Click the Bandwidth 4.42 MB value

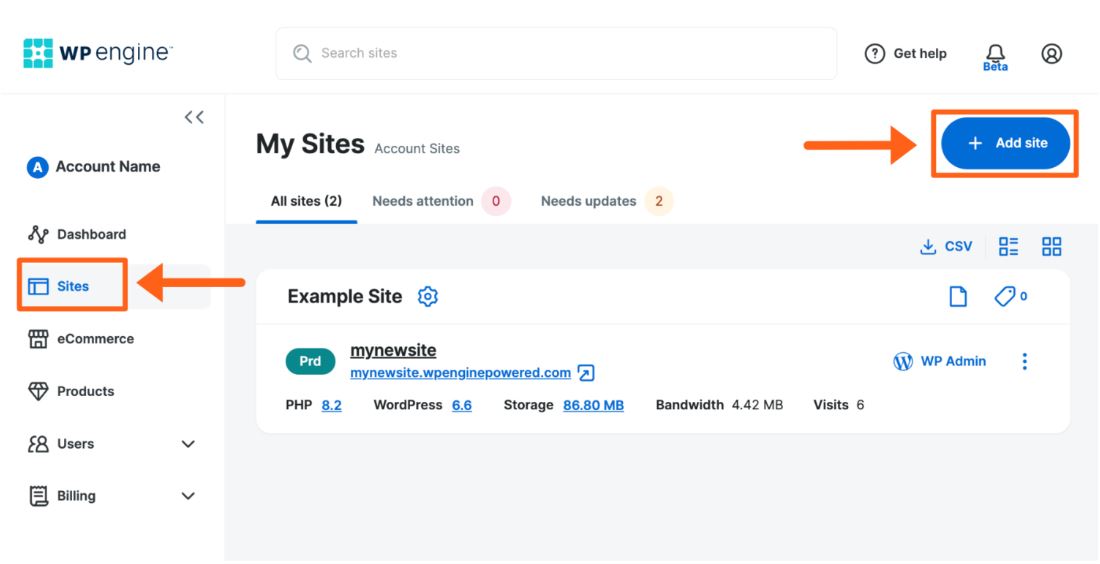coord(757,405)
